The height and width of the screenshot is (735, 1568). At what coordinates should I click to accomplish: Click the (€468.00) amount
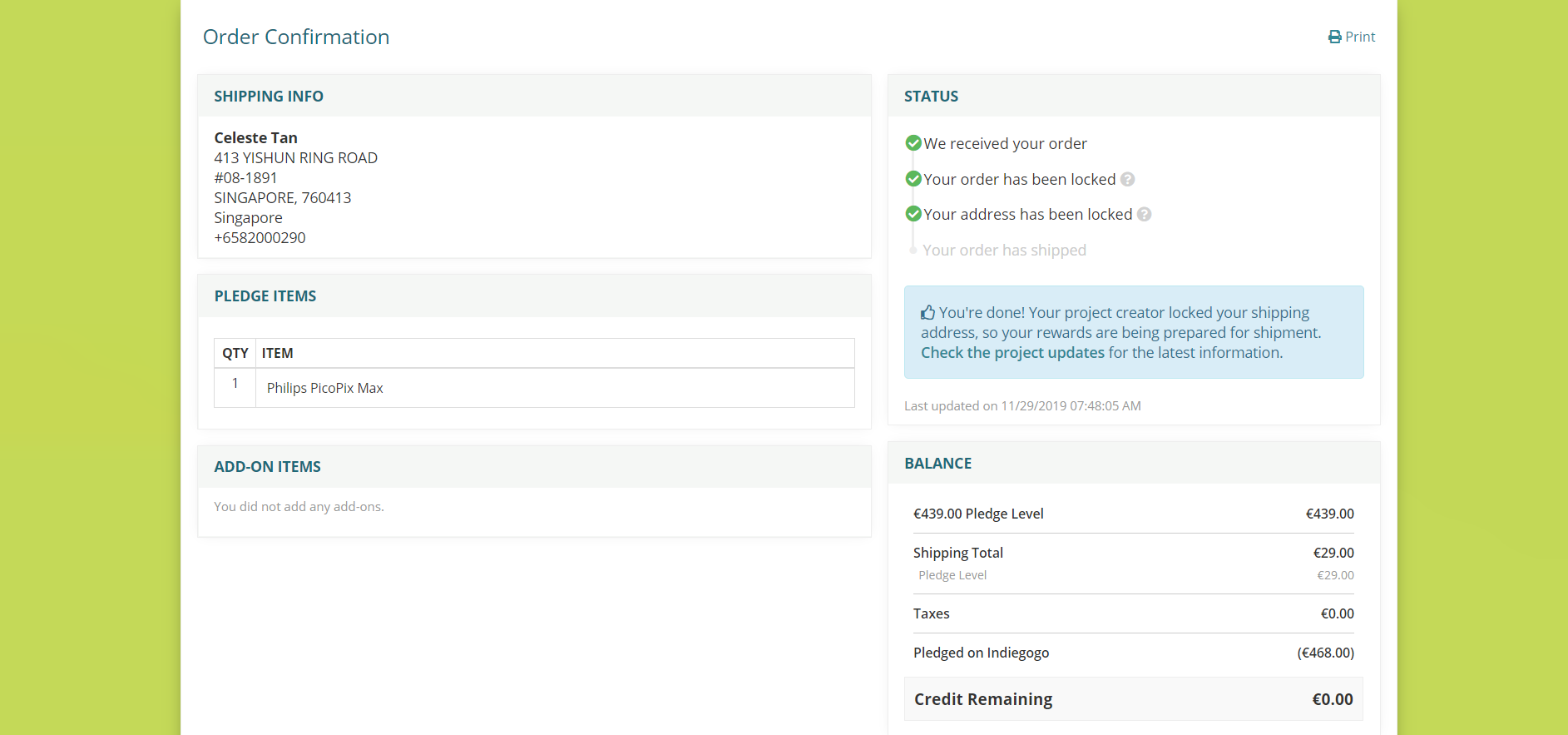[1326, 653]
